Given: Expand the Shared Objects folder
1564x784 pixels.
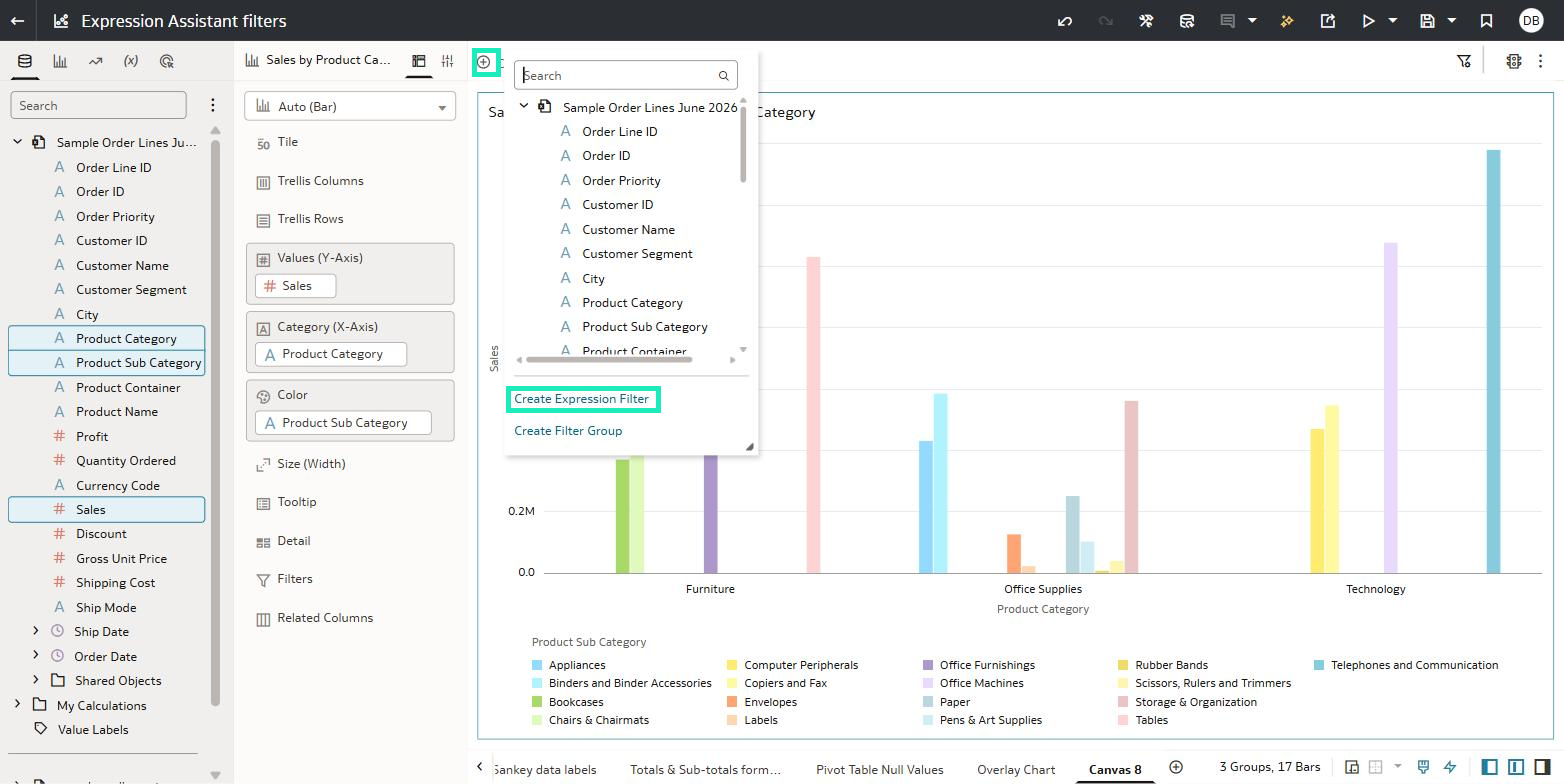Looking at the screenshot, I should (x=36, y=680).
